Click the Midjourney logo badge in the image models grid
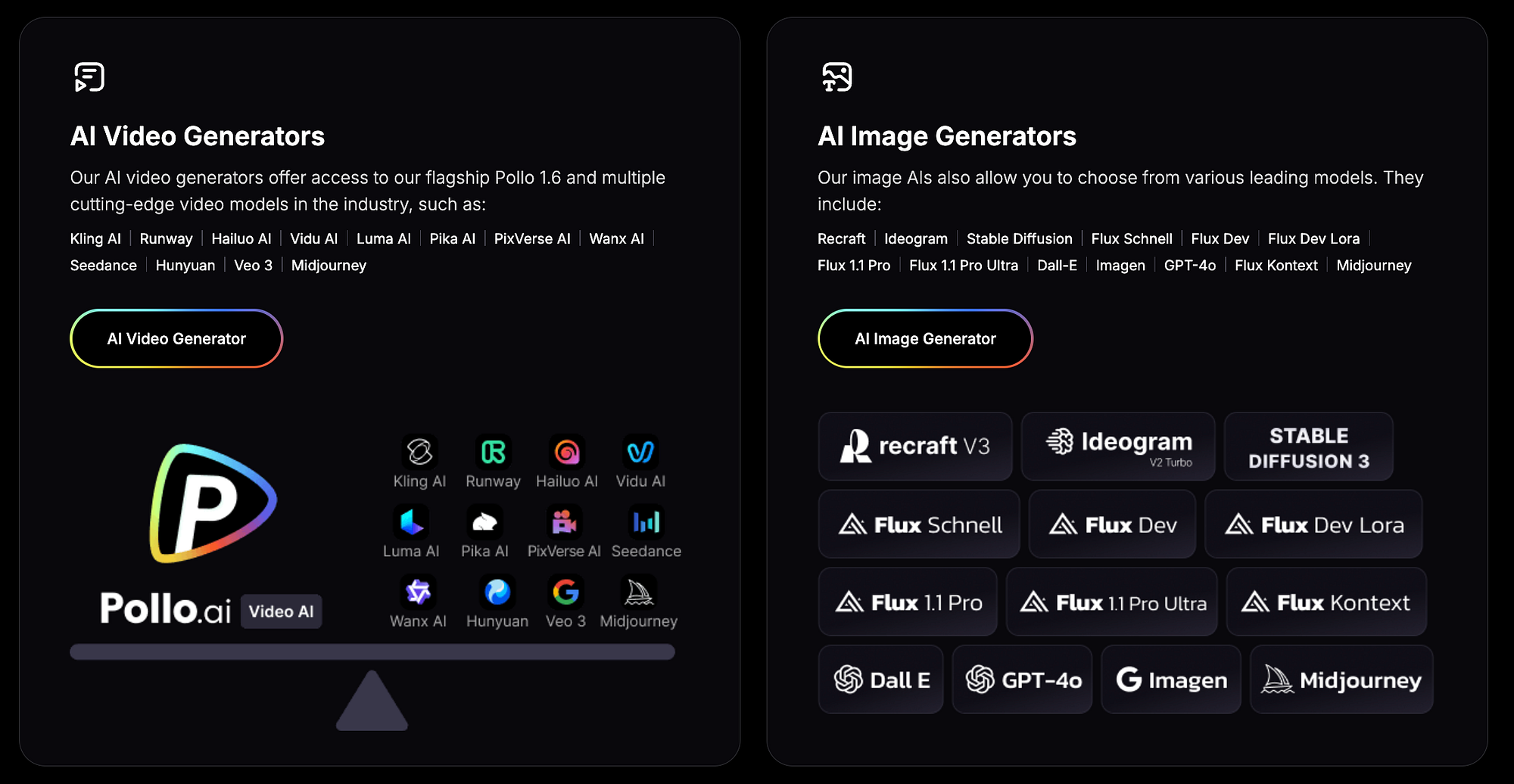The width and height of the screenshot is (1514, 784). point(1341,680)
